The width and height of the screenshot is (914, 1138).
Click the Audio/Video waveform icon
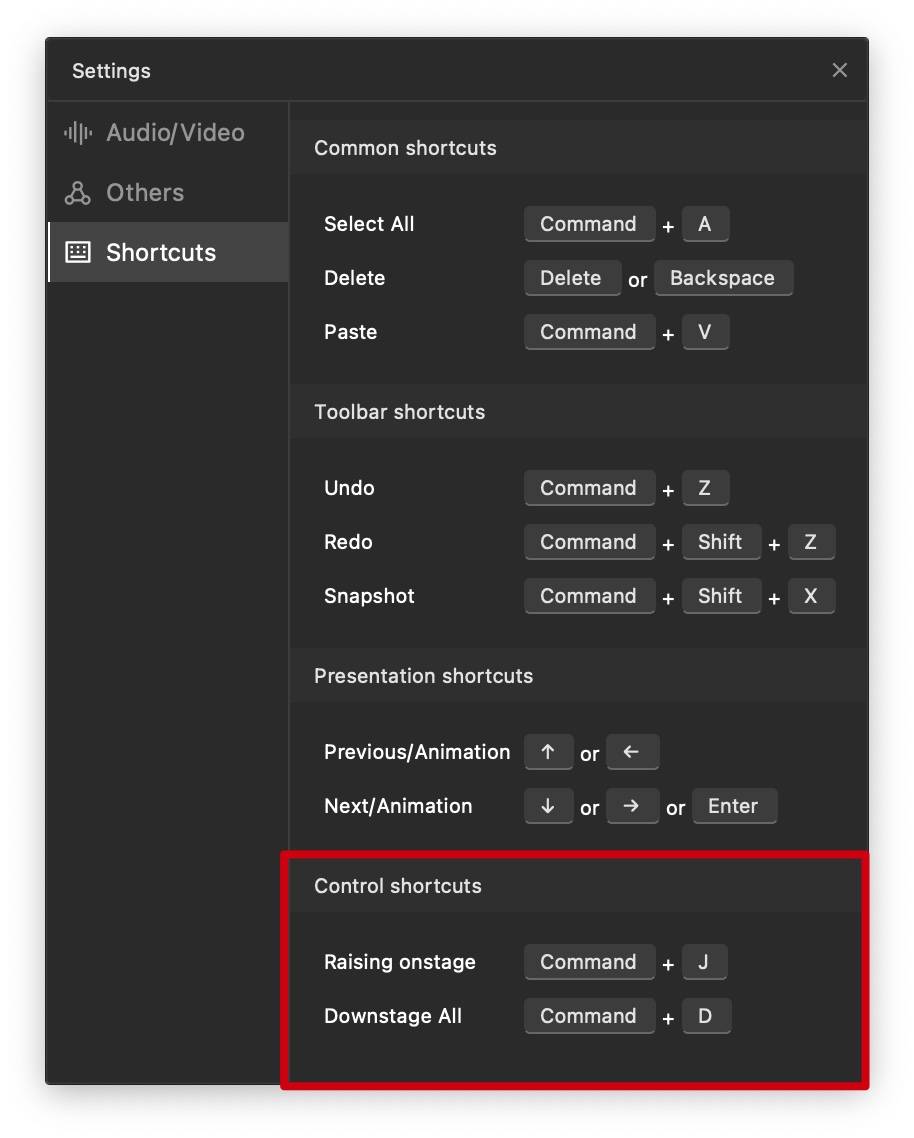click(78, 133)
